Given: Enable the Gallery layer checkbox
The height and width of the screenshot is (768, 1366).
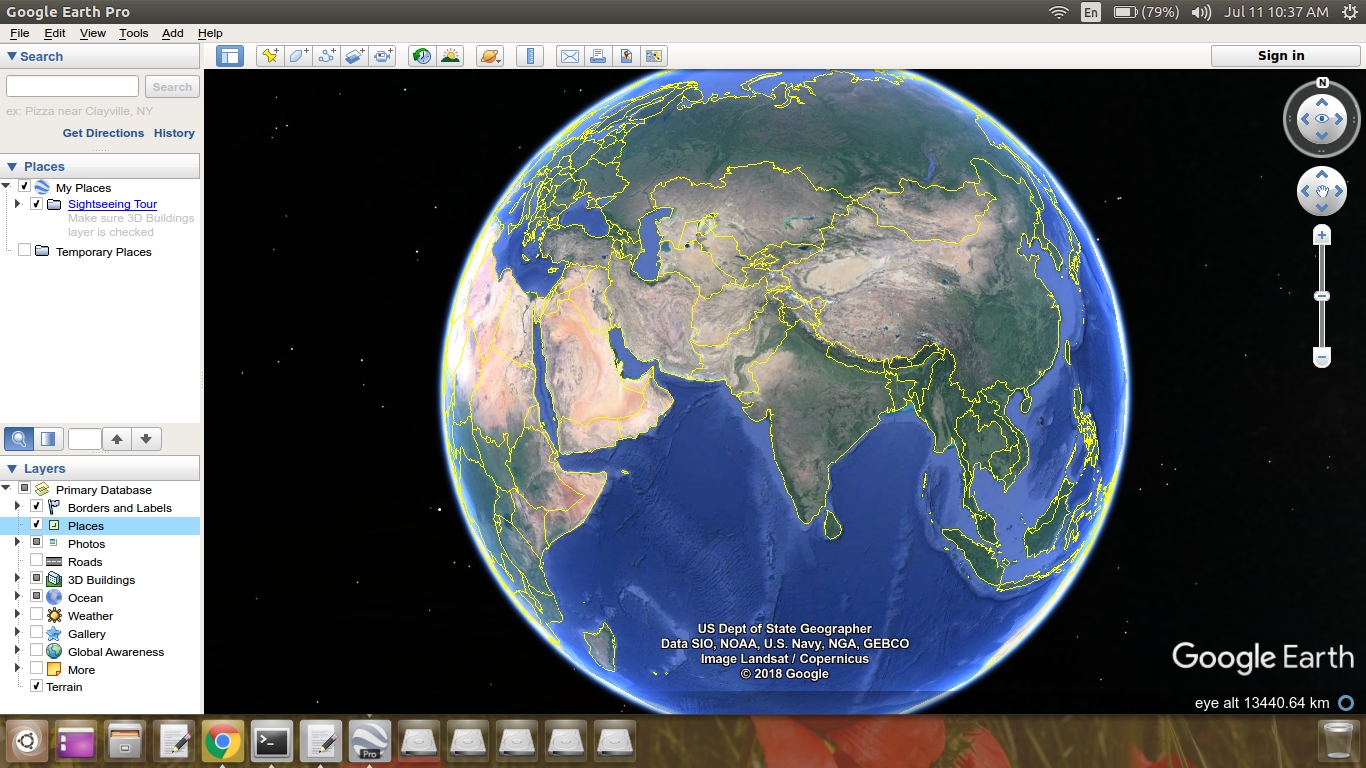Looking at the screenshot, I should (37, 633).
